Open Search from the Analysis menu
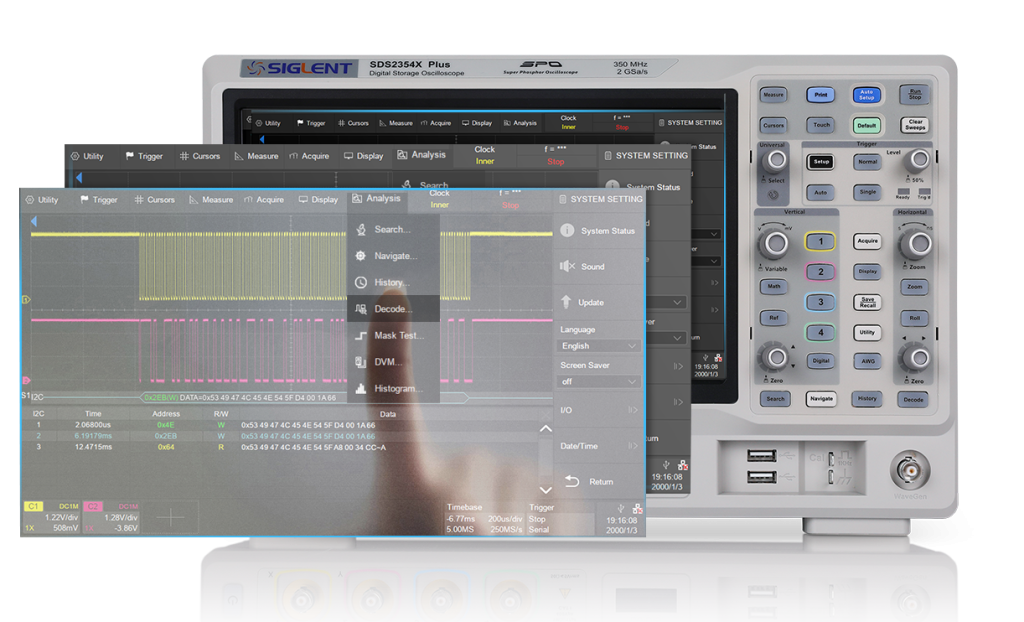The image size is (1024, 622). click(392, 229)
